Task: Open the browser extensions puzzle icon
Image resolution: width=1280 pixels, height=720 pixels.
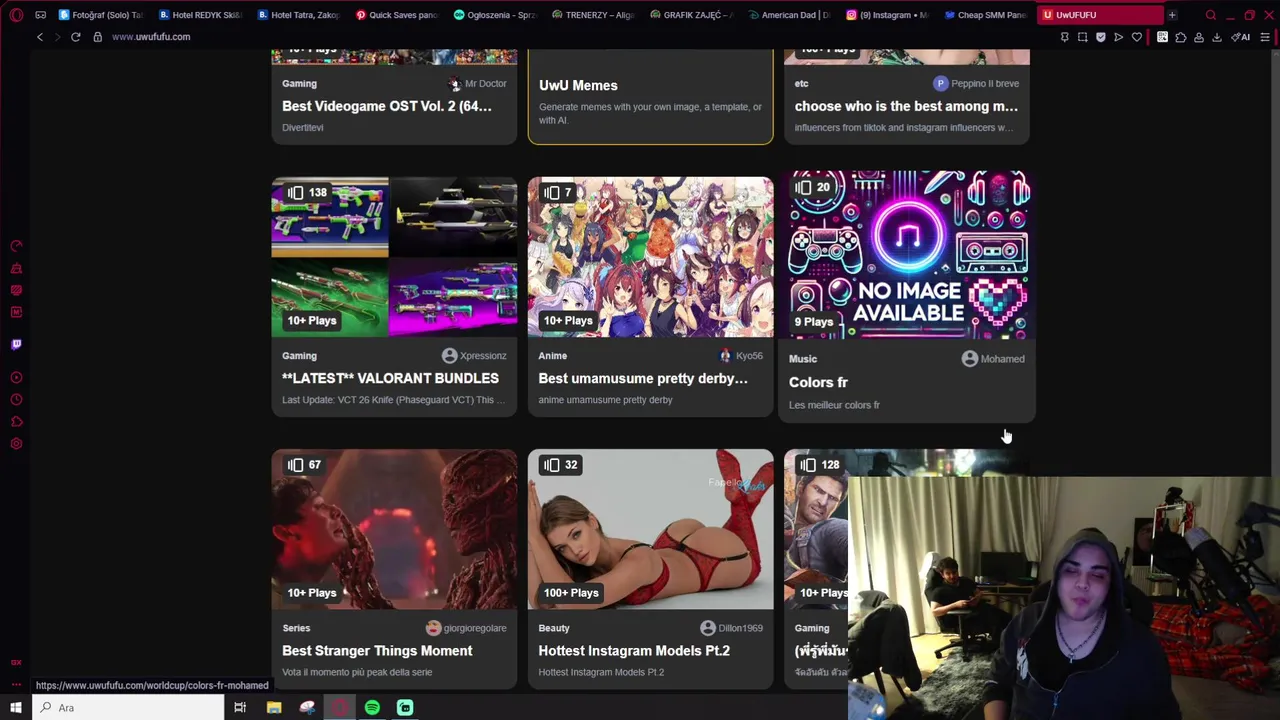Action: coord(1180,37)
